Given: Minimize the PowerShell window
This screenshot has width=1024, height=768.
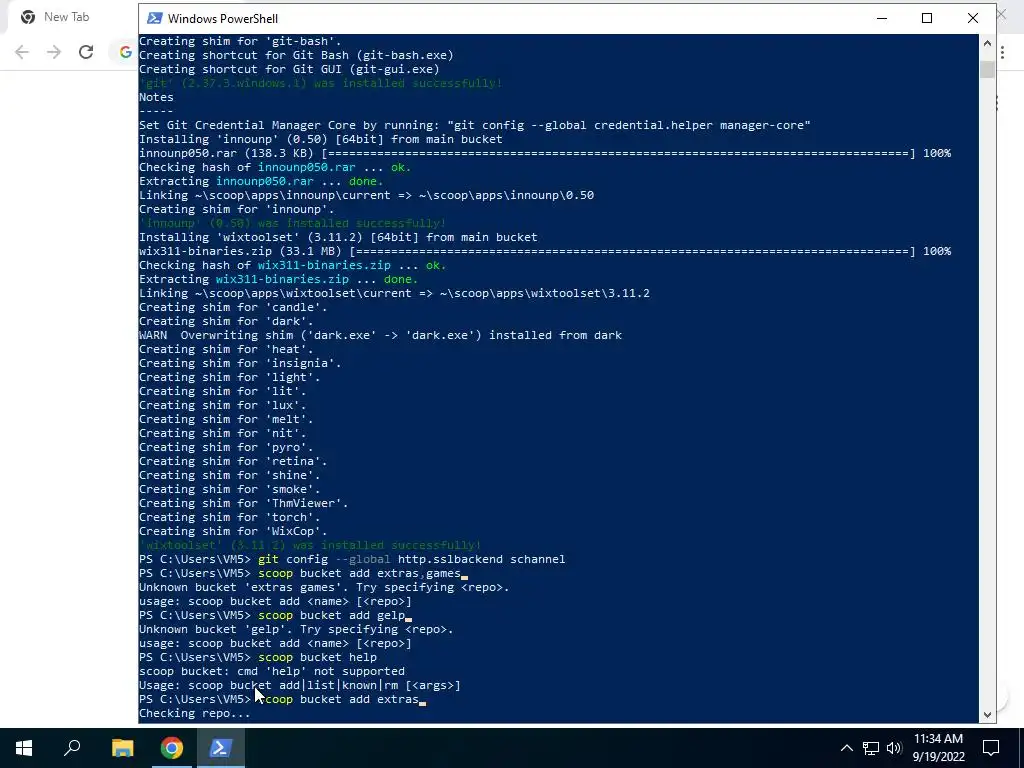Looking at the screenshot, I should coord(882,18).
